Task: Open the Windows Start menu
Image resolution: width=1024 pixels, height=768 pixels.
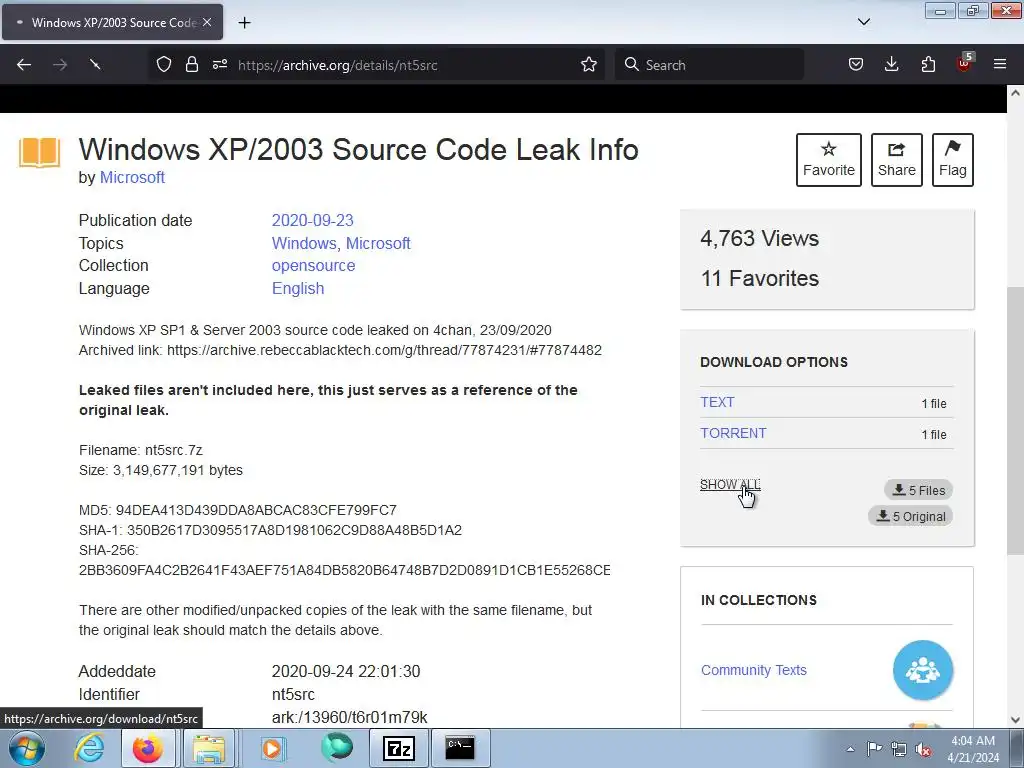Action: (x=27, y=748)
